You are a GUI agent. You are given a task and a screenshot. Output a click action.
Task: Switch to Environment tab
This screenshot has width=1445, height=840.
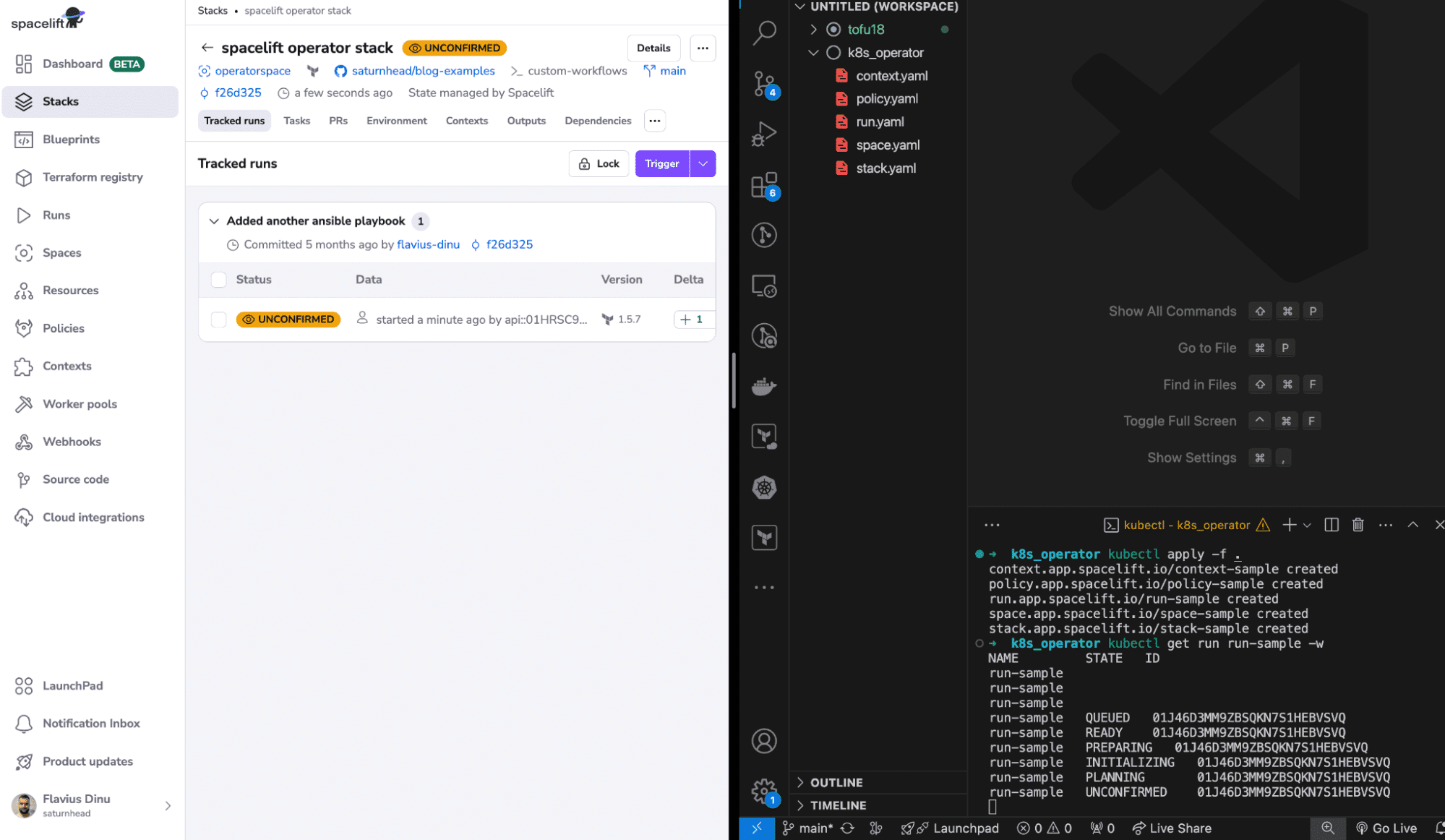coord(397,121)
